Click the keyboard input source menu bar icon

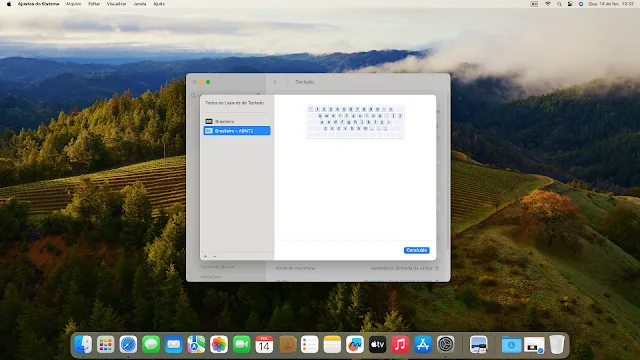click(x=534, y=4)
